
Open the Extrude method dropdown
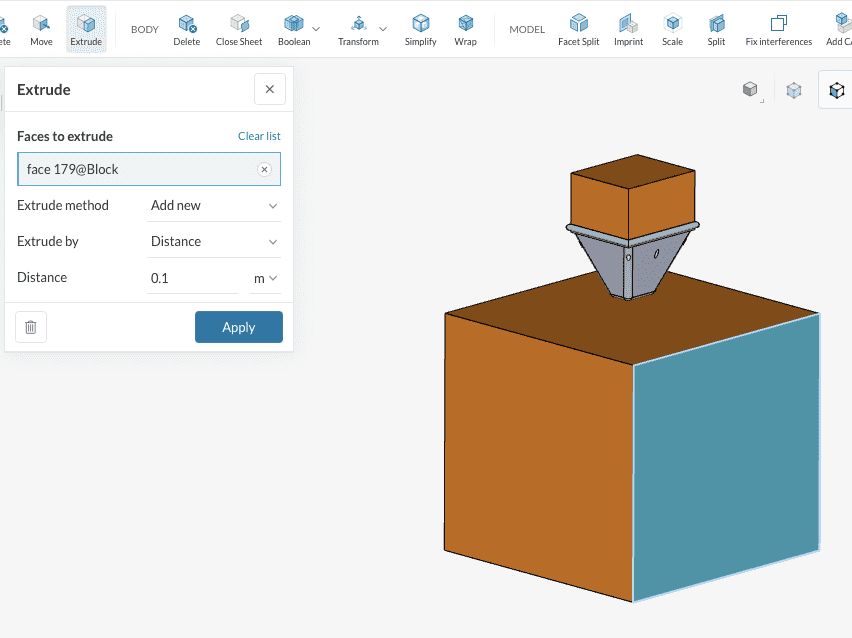click(x=214, y=206)
